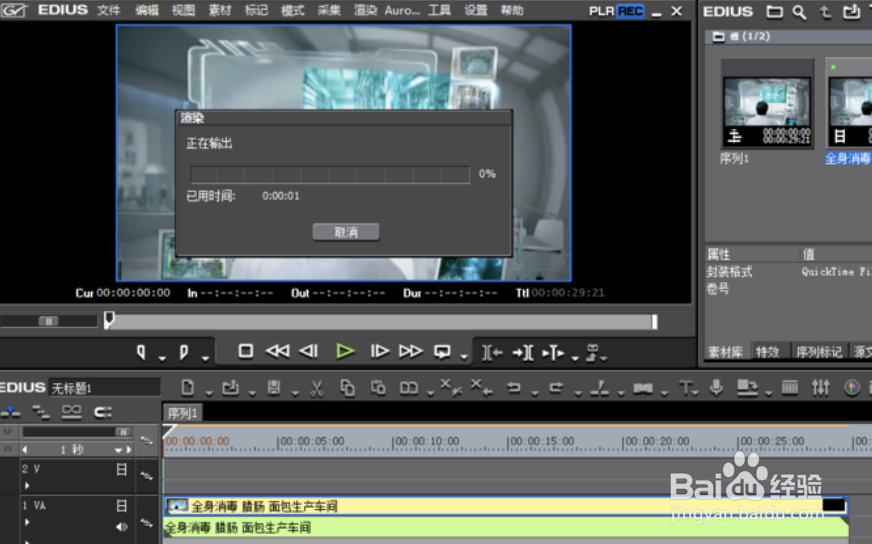This screenshot has width=872, height=544.
Task: Expand loop playback dropdown arrow
Action: click(464, 358)
